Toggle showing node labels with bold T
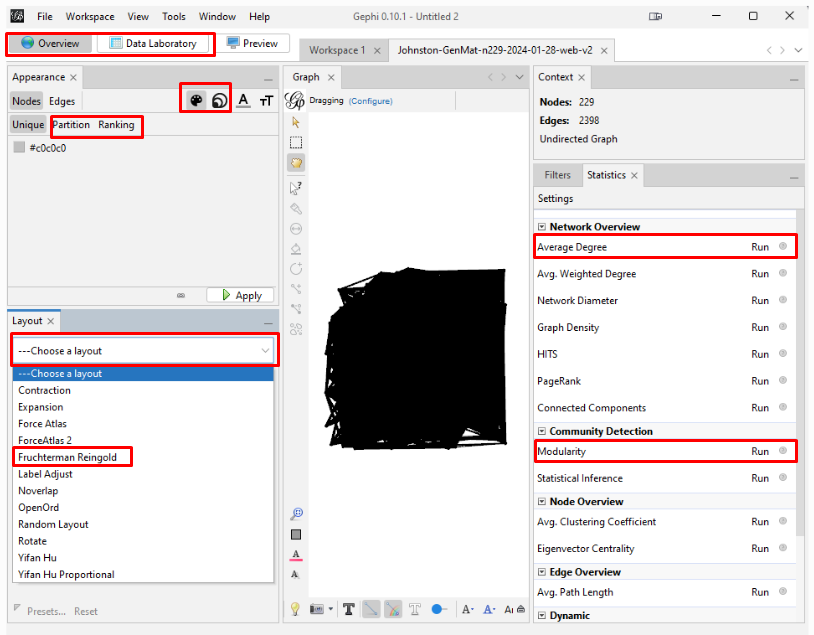Image resolution: width=814 pixels, height=635 pixels. pos(349,610)
